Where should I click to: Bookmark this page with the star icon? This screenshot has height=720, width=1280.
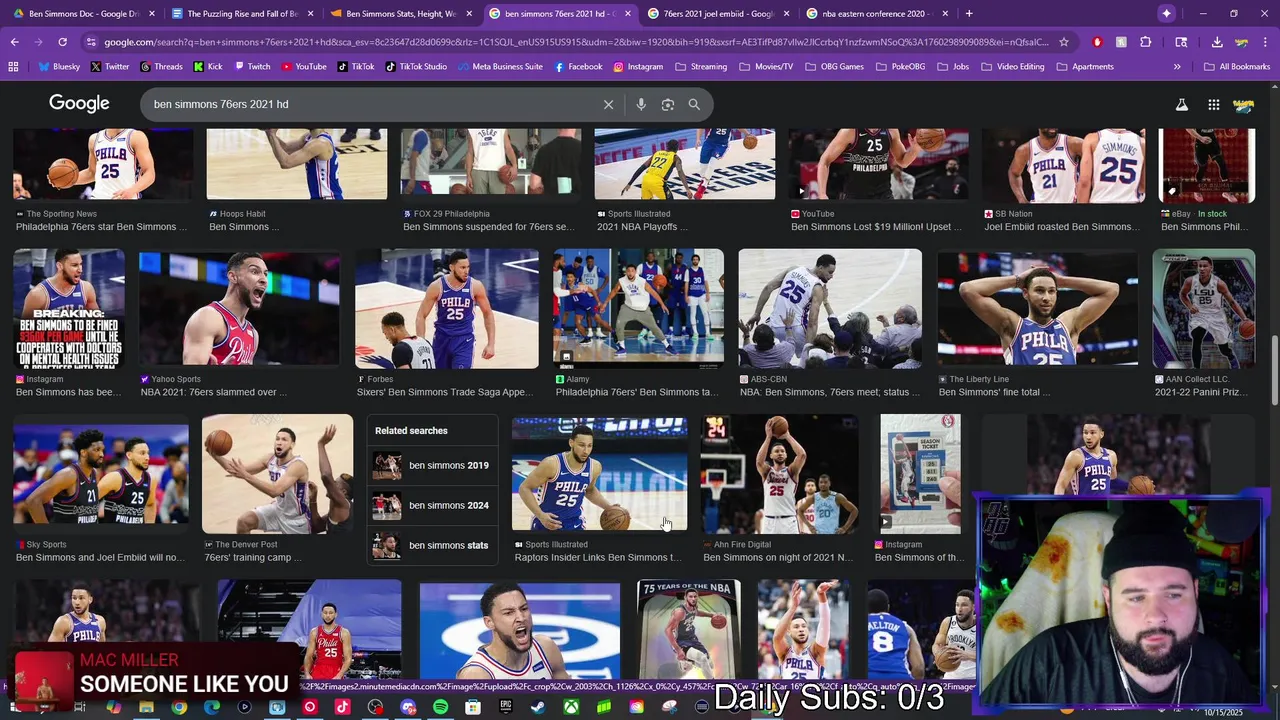pyautogui.click(x=1063, y=42)
